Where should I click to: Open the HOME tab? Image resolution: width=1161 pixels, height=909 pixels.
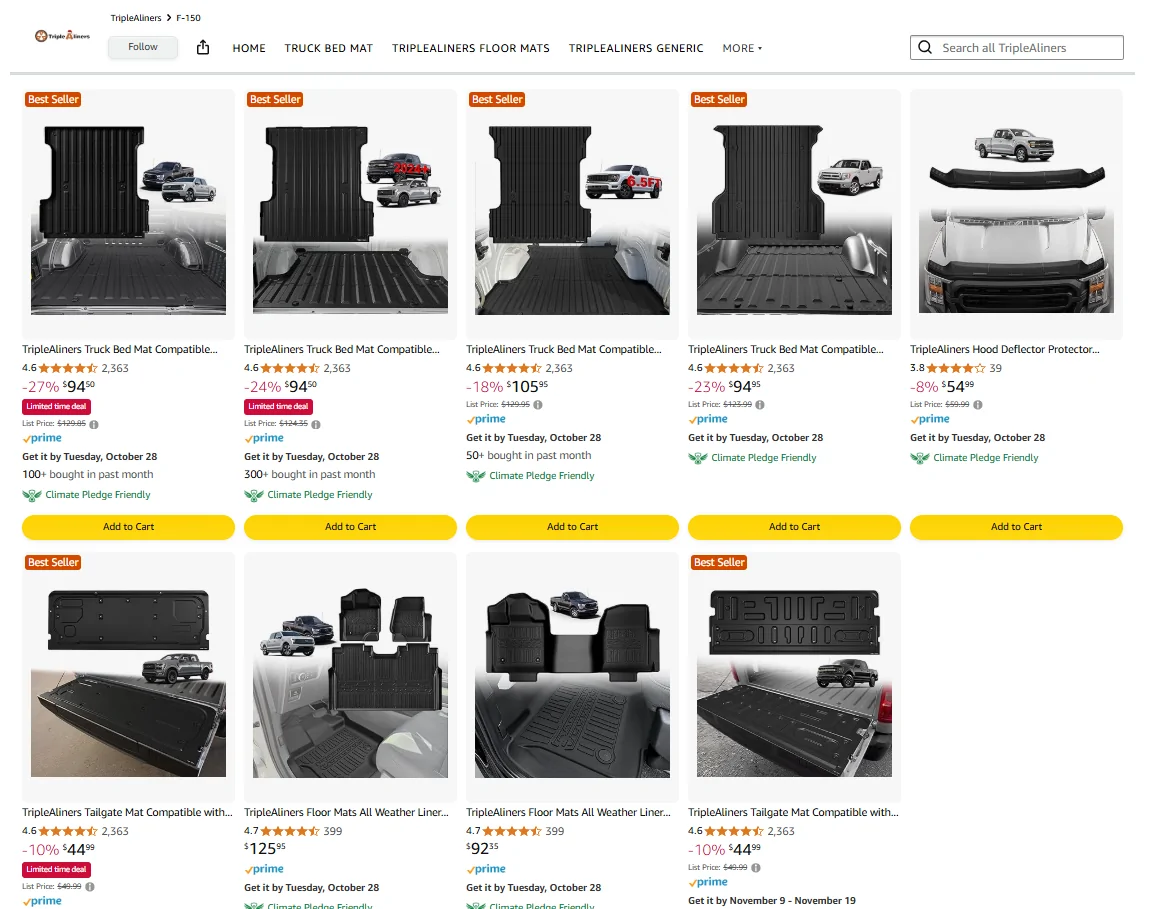click(x=249, y=48)
